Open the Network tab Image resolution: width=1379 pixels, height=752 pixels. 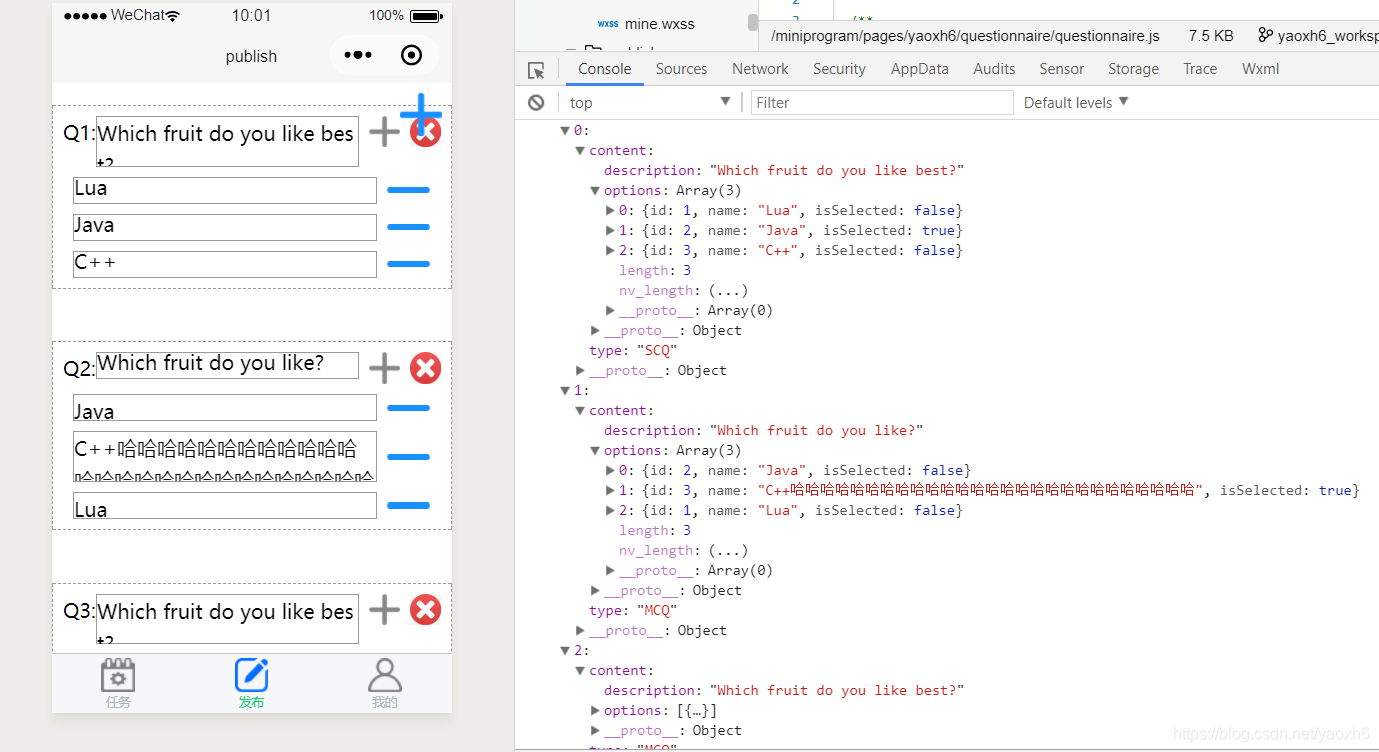coord(760,69)
